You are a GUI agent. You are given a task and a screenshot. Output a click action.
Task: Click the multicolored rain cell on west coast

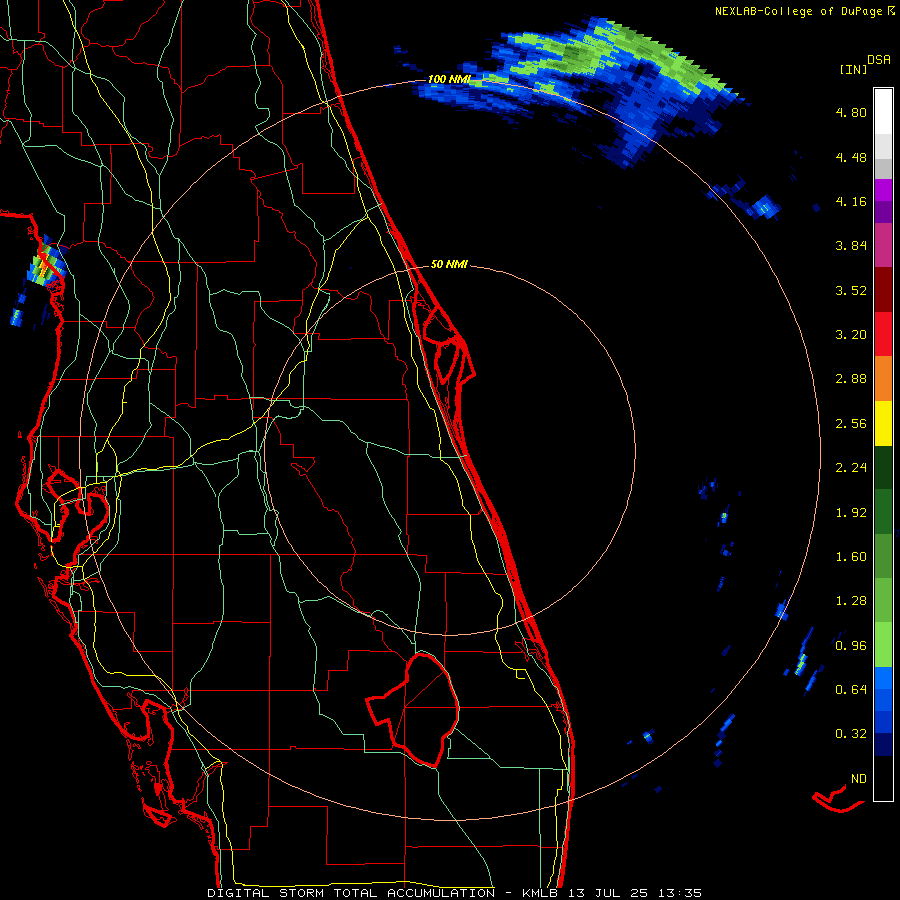45,264
